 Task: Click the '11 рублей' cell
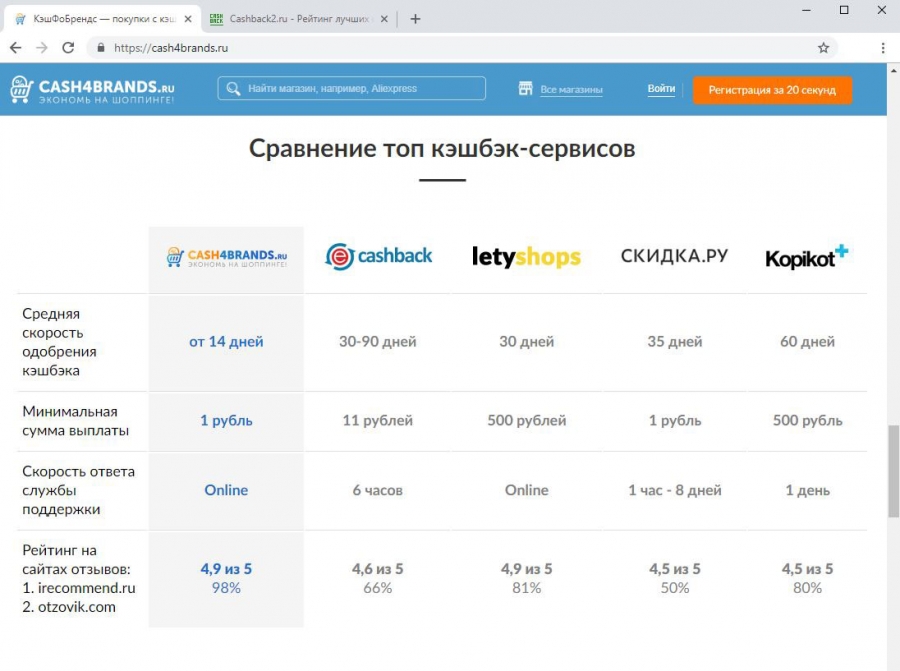(378, 420)
